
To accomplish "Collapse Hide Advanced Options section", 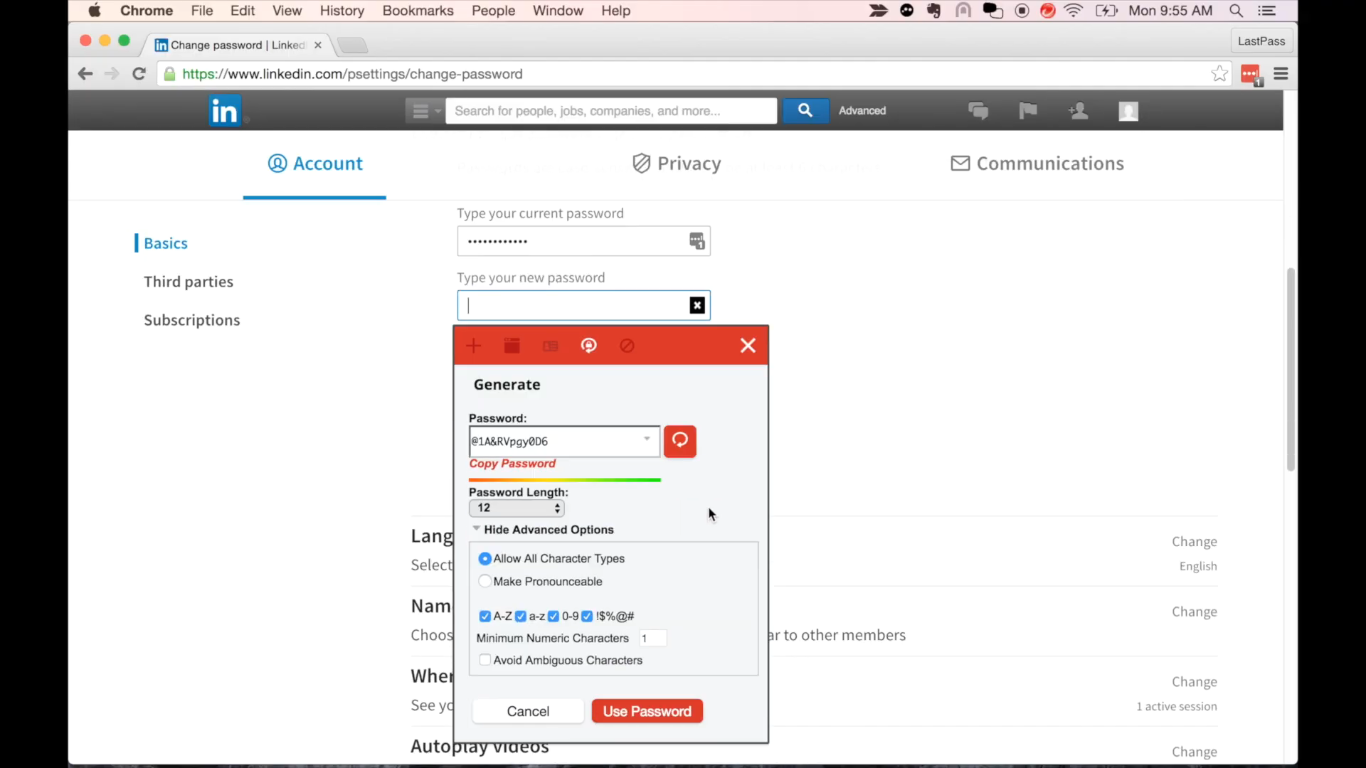I will tap(543, 530).
